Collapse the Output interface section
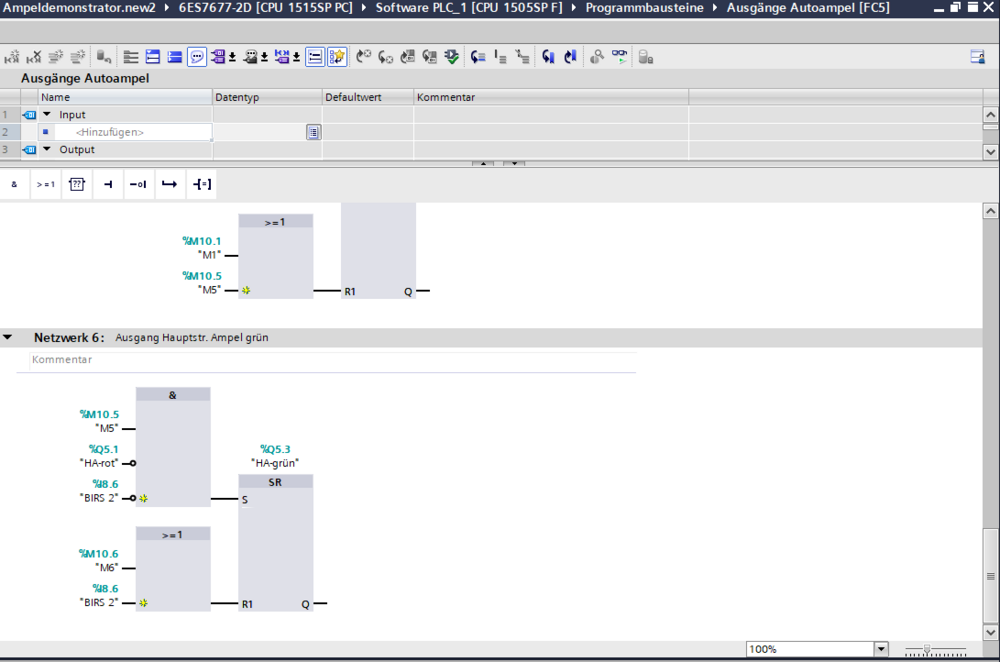The image size is (1000, 662). coord(46,150)
